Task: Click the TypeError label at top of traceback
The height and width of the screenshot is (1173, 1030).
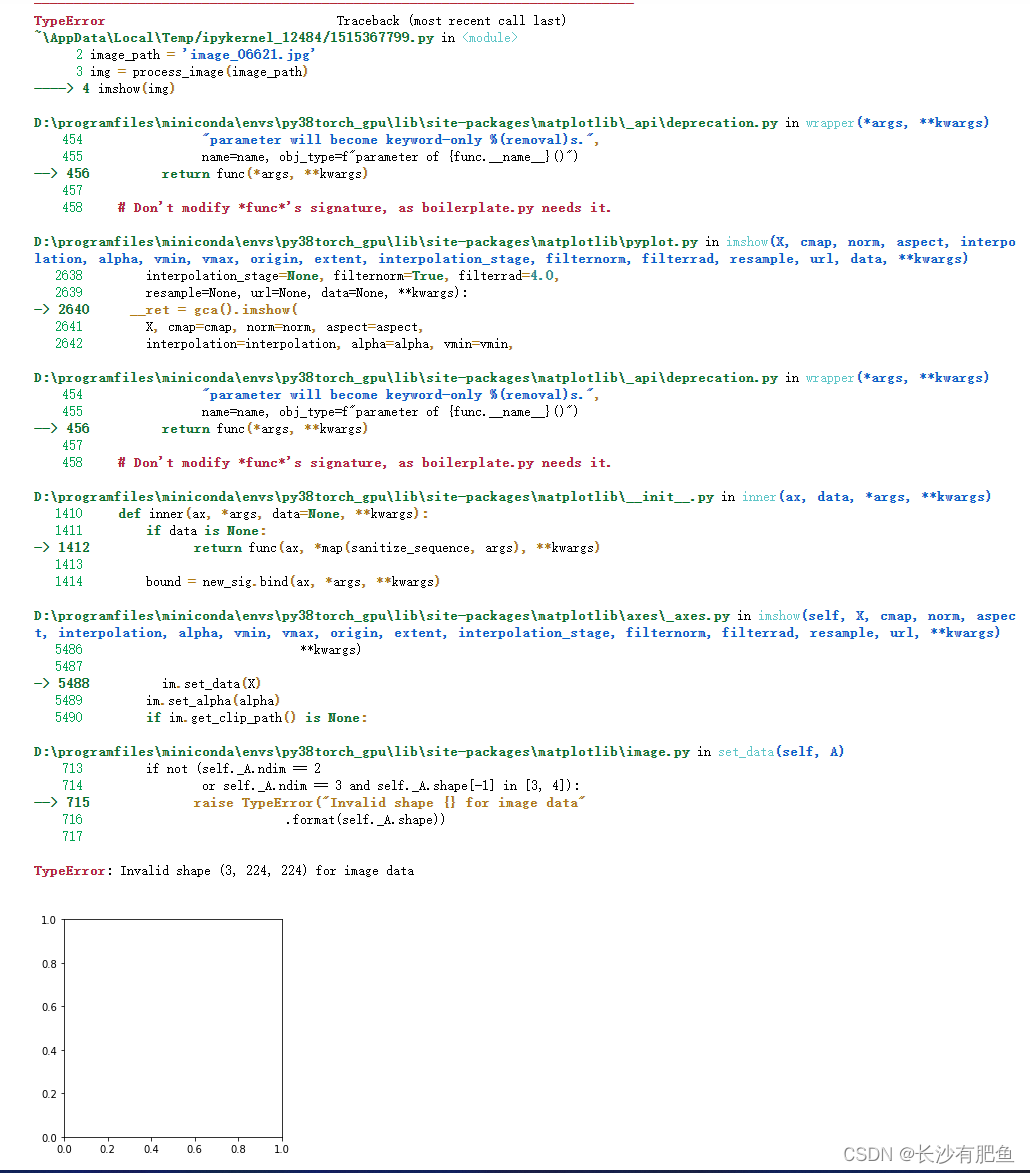Action: coord(68,20)
